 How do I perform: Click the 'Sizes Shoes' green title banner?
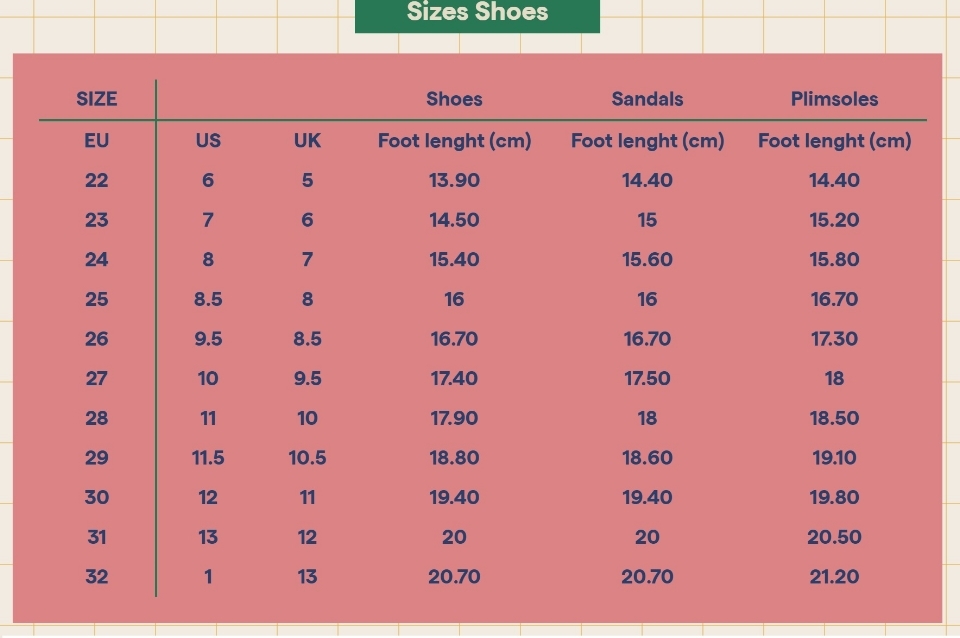(477, 13)
